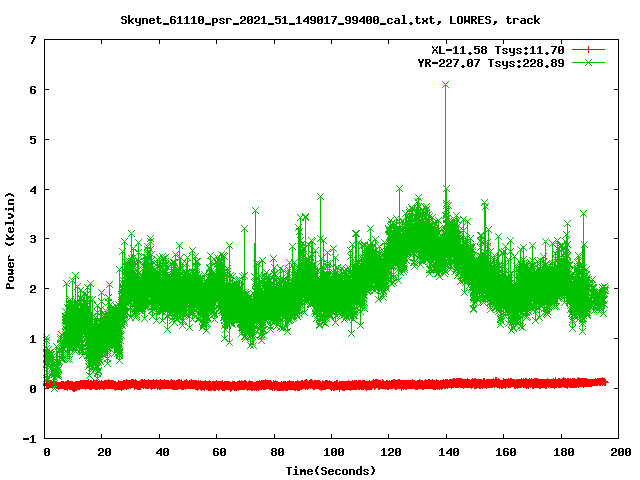This screenshot has height=480, width=640.
Task: Click the y-axis tick label 4
Action: (x=33, y=190)
